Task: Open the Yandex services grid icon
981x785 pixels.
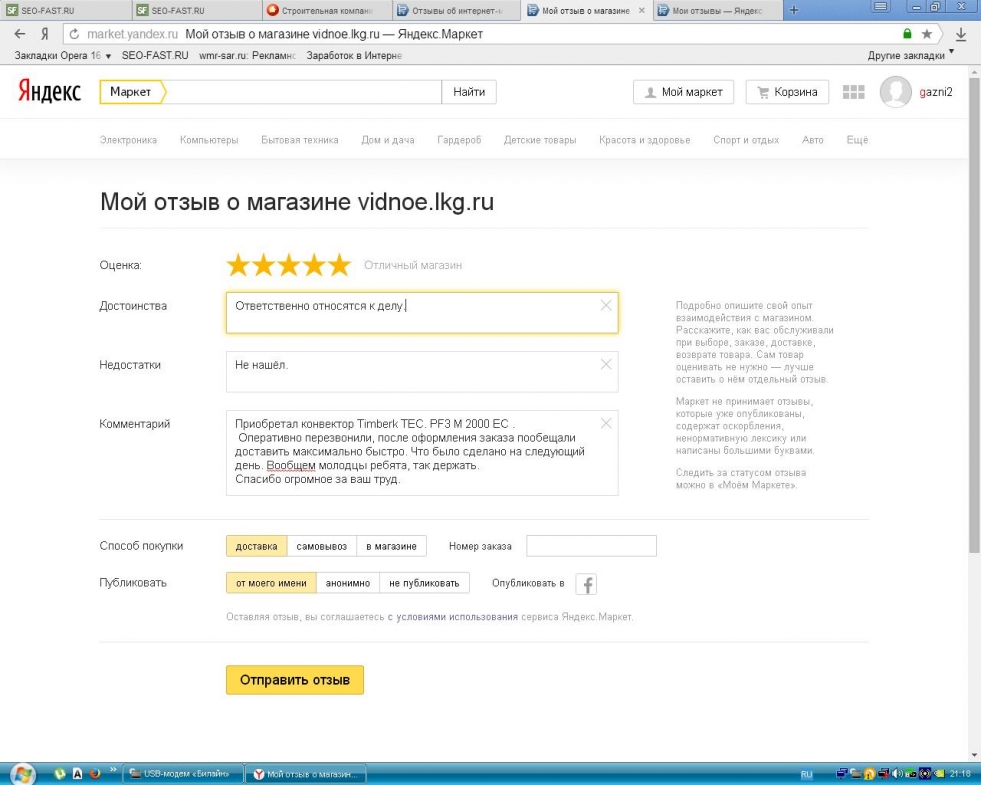Action: click(853, 92)
